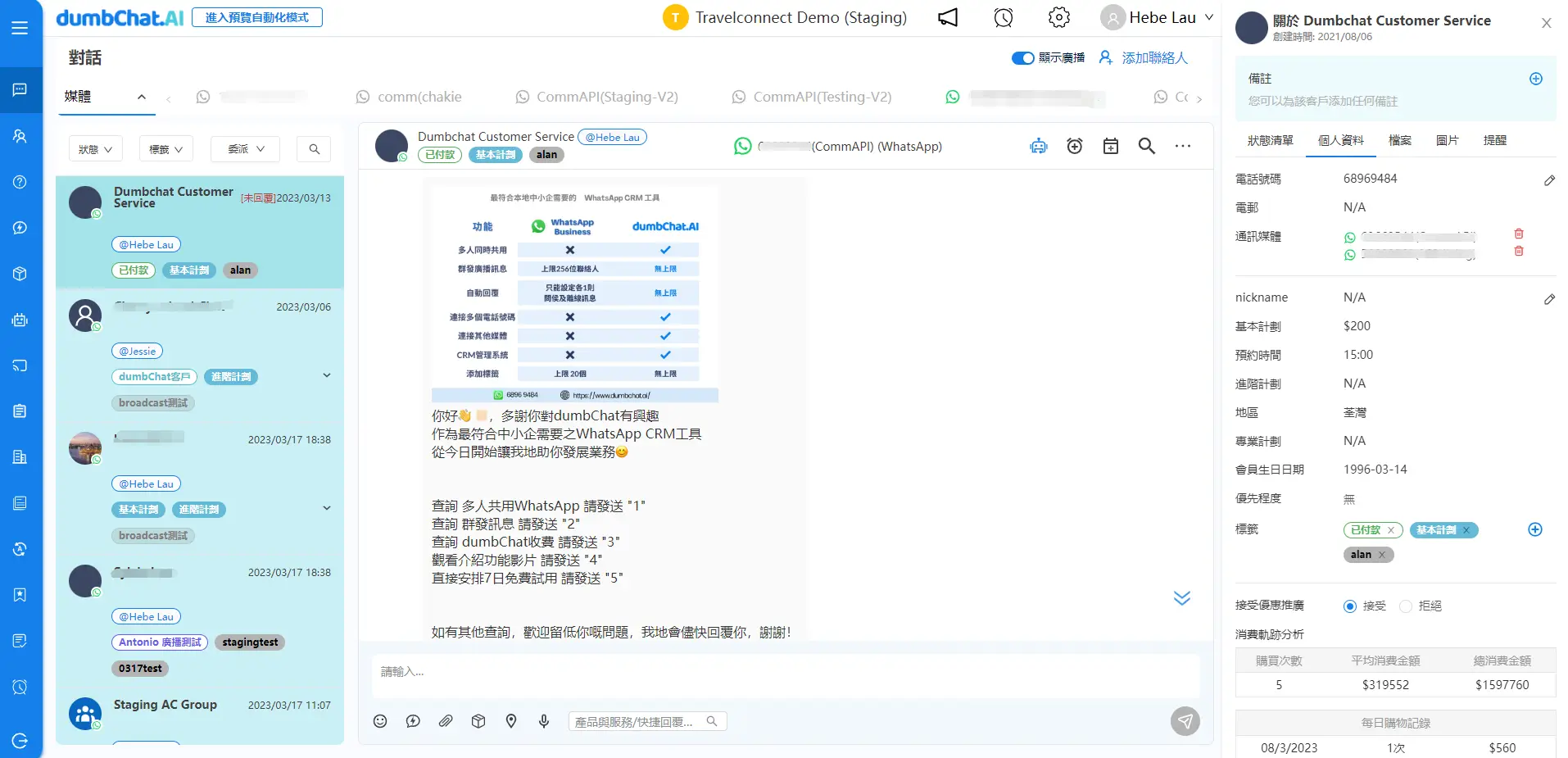Viewport: 1568px width, 758px height.
Task: Click the message input field 請輸入...
Action: pos(785,675)
